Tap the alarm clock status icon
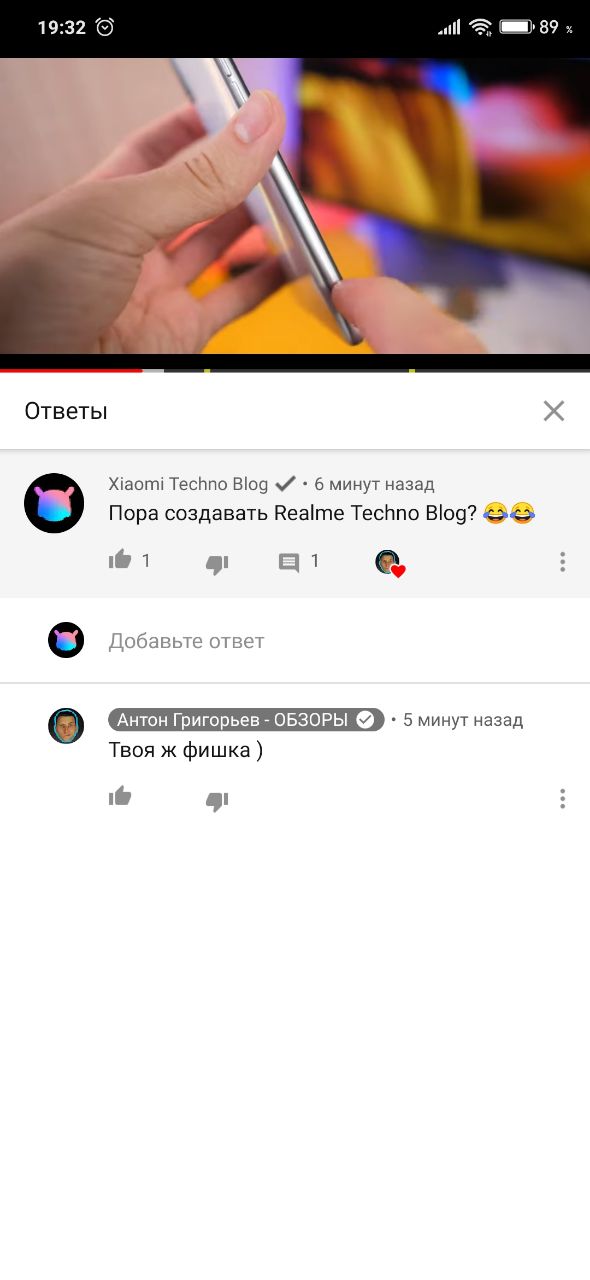The image size is (590, 1280). coord(105,27)
